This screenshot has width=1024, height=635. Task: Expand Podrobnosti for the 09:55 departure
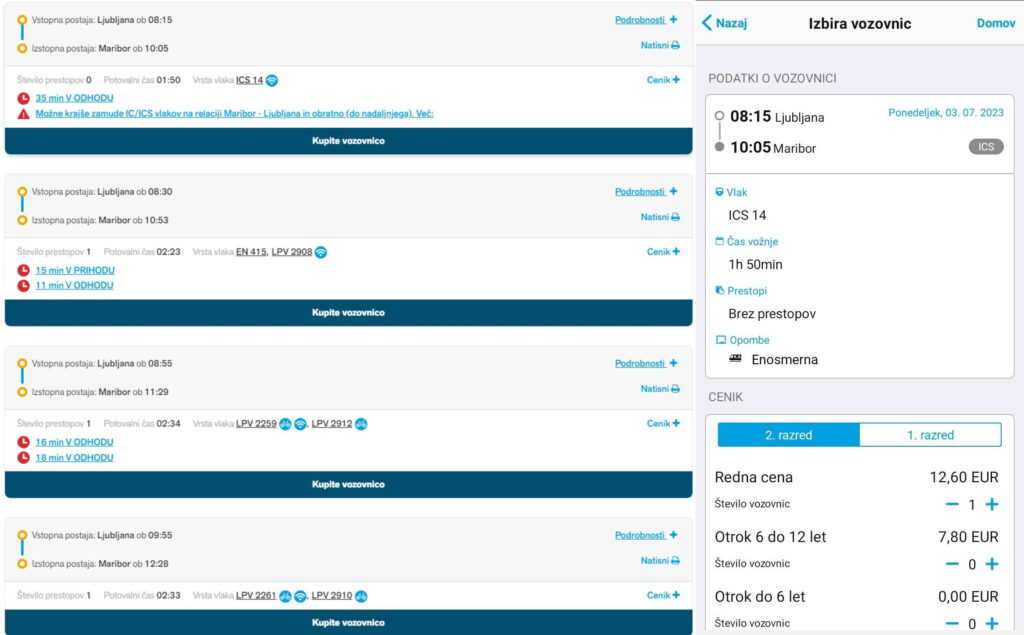tap(645, 535)
